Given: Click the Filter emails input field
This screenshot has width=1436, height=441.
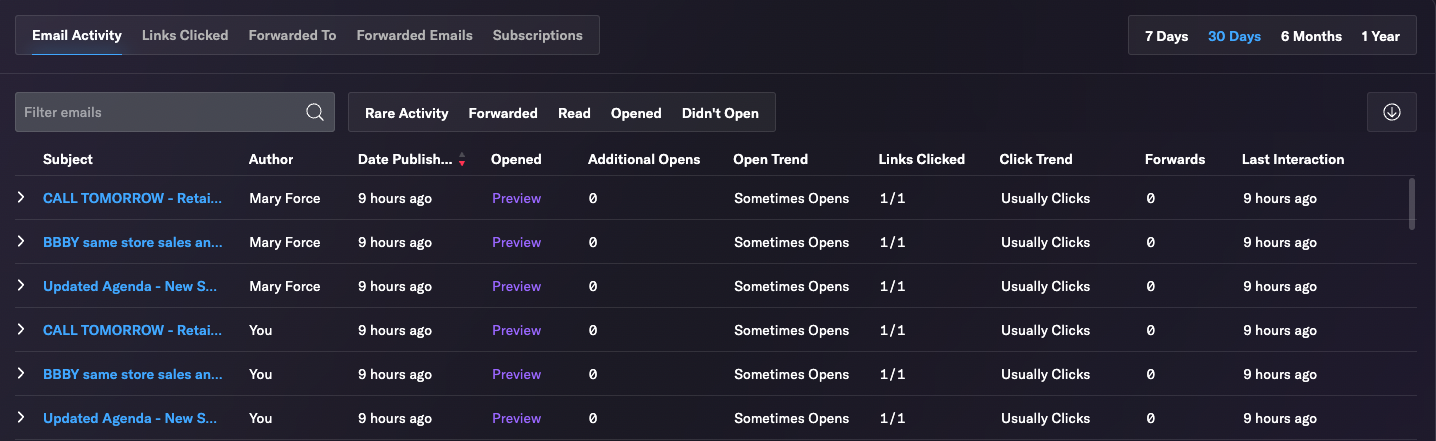Looking at the screenshot, I should click(160, 112).
